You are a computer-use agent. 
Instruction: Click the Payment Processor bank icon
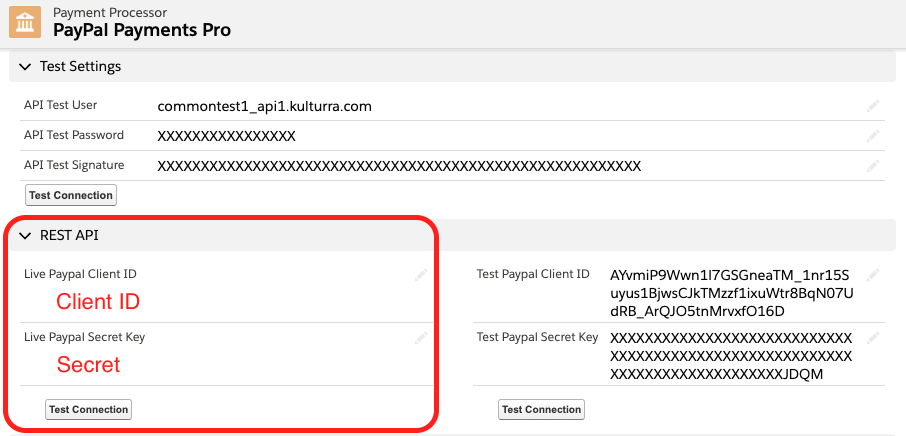pyautogui.click(x=25, y=22)
